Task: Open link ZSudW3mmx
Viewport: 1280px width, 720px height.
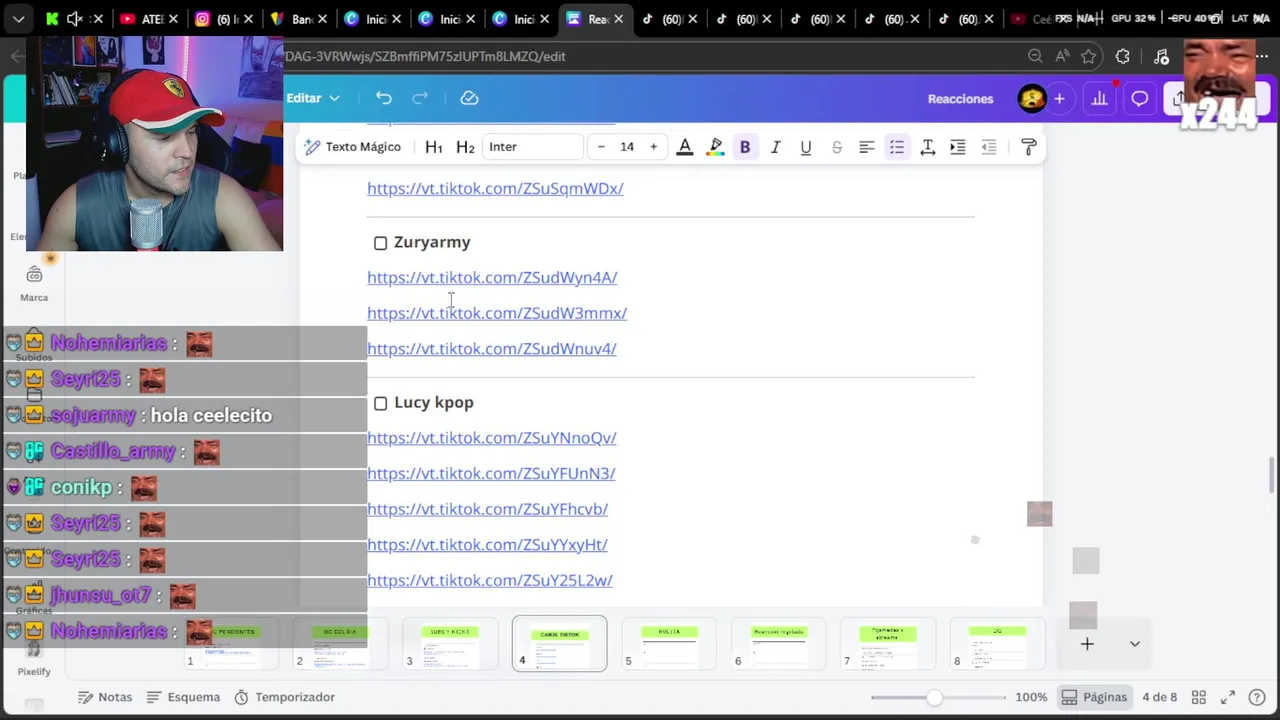Action: [497, 313]
